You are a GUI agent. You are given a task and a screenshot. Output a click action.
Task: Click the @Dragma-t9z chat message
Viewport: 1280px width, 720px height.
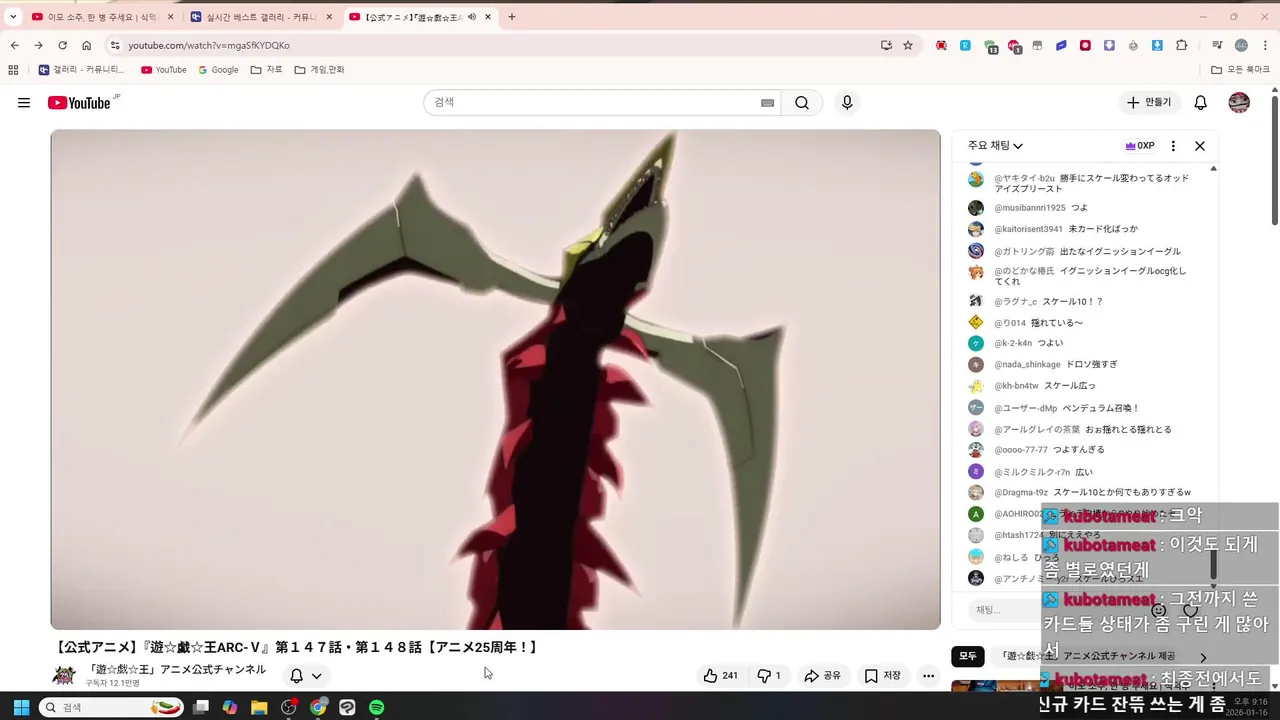[1092, 492]
